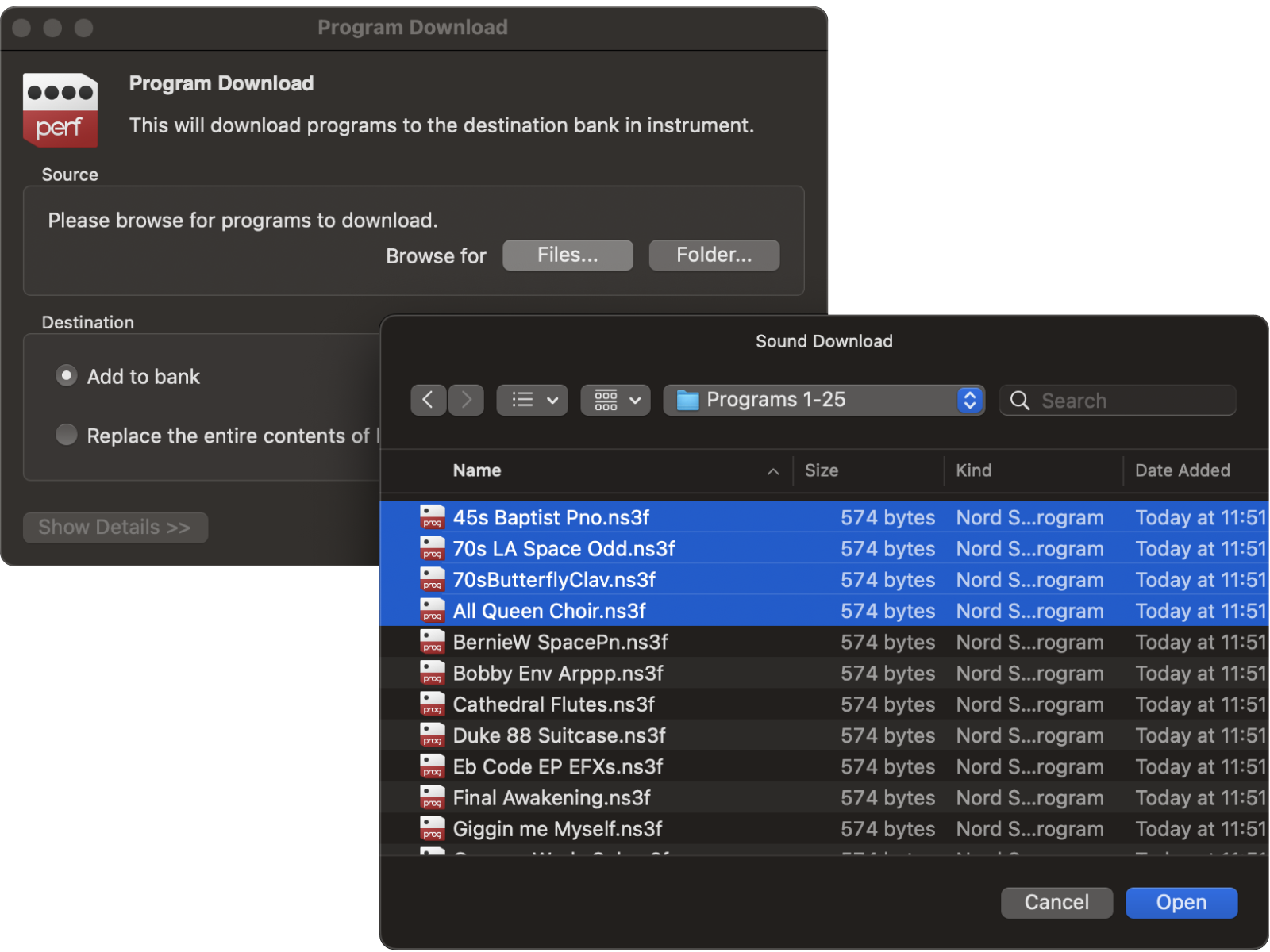
Task: Click the Show Details >> button
Action: click(115, 528)
